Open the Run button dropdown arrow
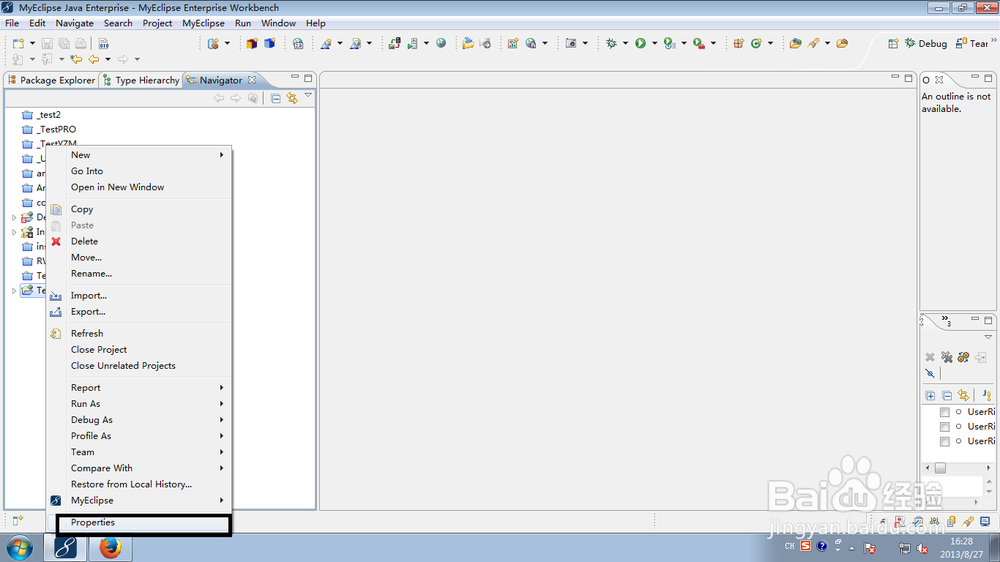This screenshot has height=562, width=1000. (x=654, y=43)
